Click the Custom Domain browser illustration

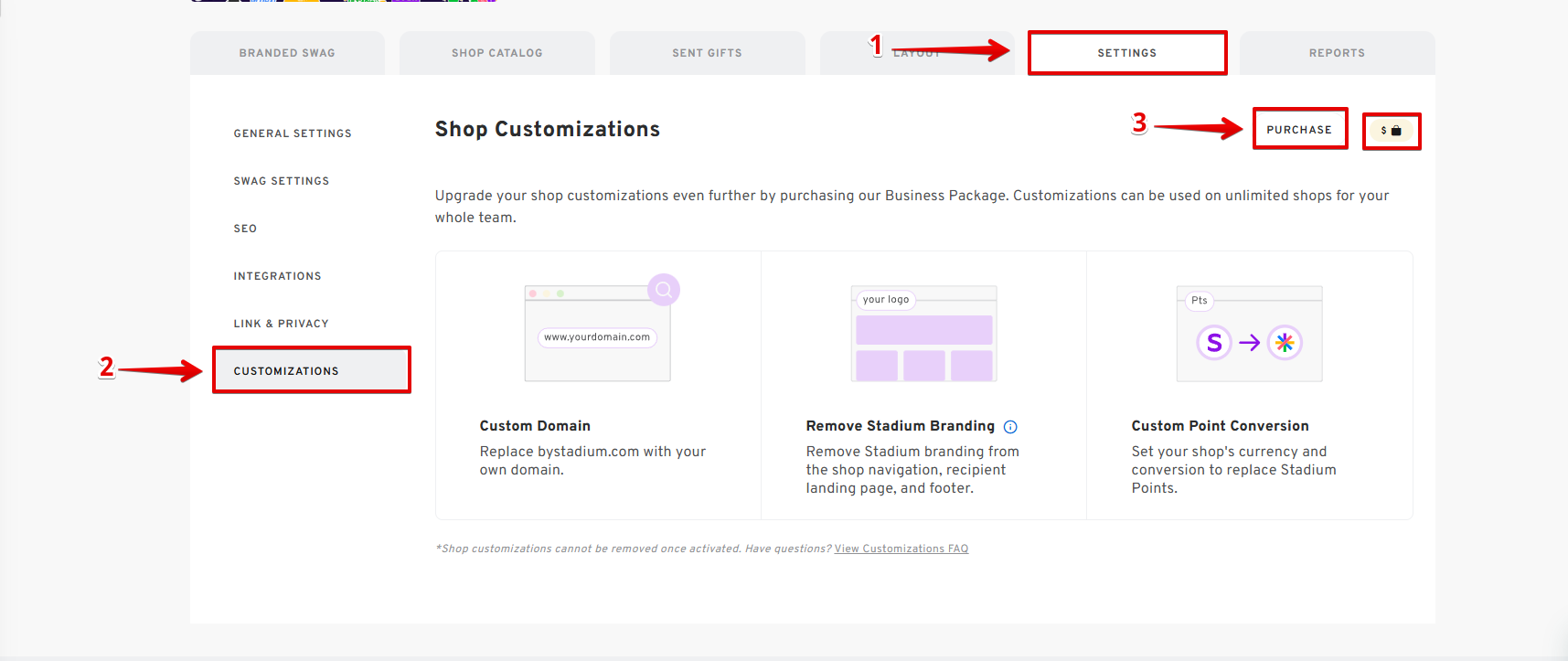(597, 334)
